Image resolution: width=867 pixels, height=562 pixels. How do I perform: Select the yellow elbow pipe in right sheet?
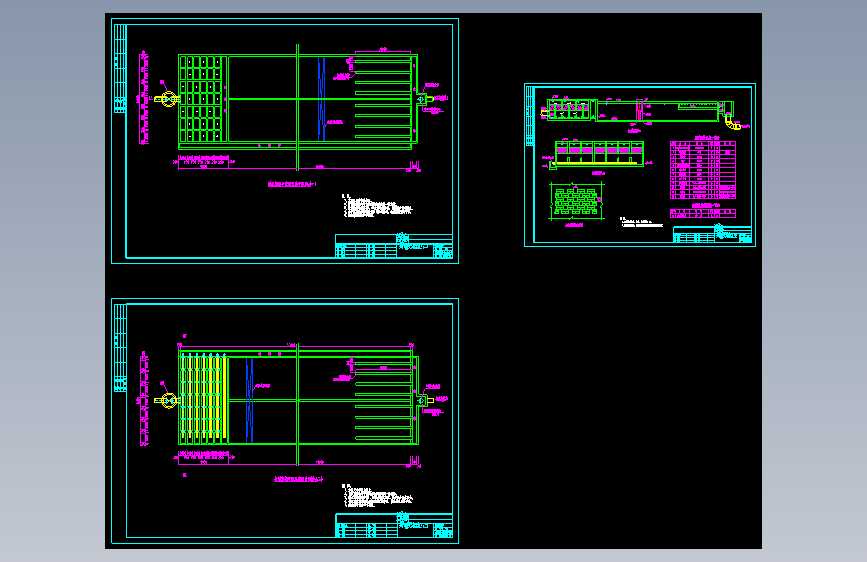tap(733, 122)
